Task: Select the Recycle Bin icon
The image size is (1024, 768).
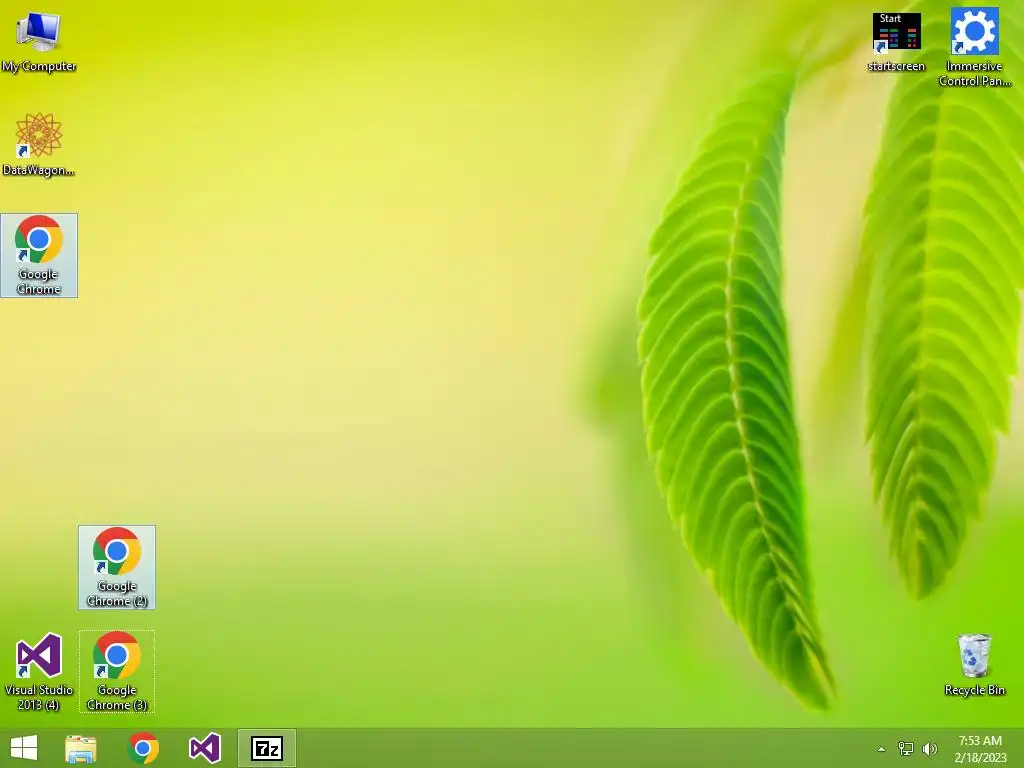Action: (974, 664)
